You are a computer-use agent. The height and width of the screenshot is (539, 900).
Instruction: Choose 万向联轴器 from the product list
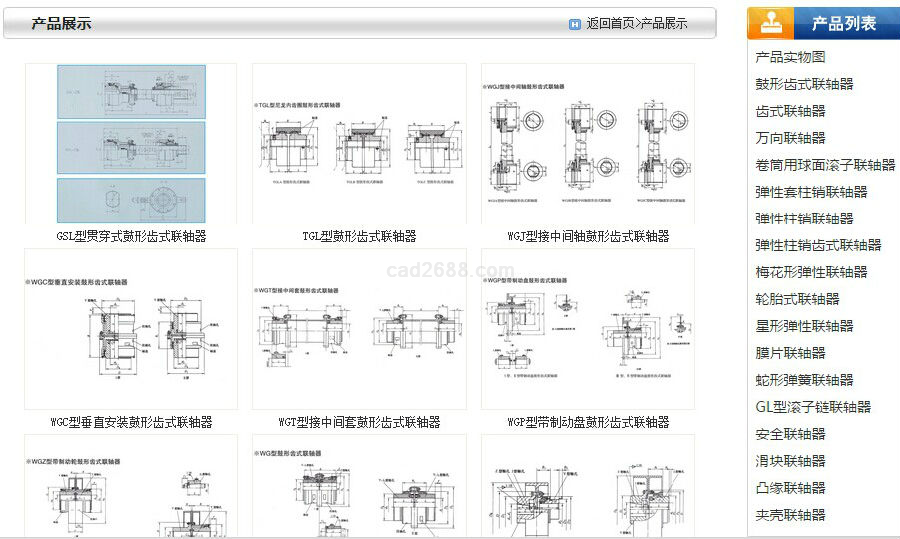[x=790, y=138]
